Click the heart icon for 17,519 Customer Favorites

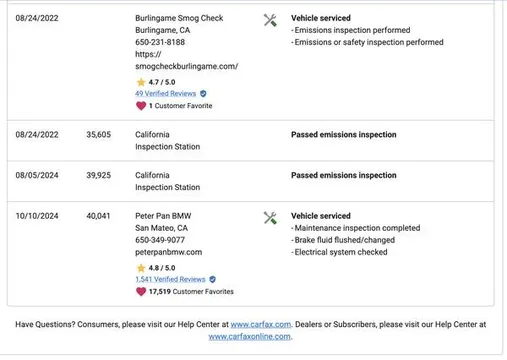141,292
